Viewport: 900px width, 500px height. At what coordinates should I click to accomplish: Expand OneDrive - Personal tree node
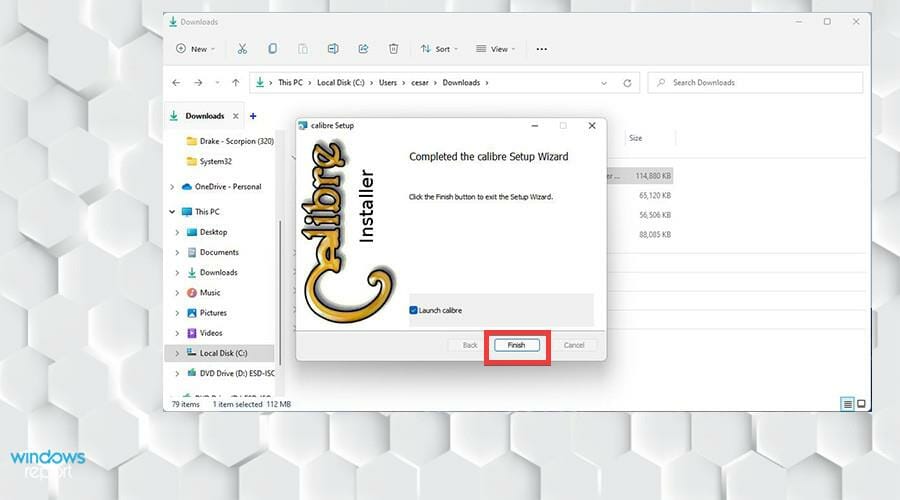(172, 187)
